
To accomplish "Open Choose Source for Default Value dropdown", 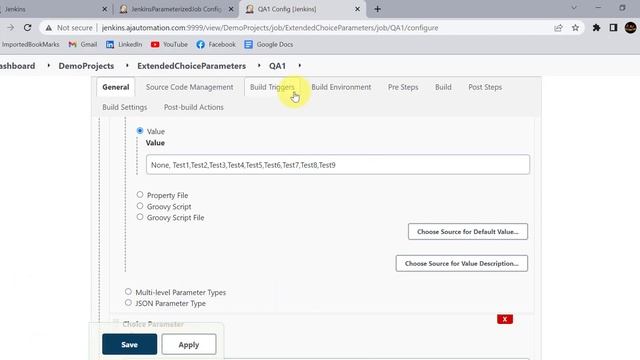I will coord(468,231).
